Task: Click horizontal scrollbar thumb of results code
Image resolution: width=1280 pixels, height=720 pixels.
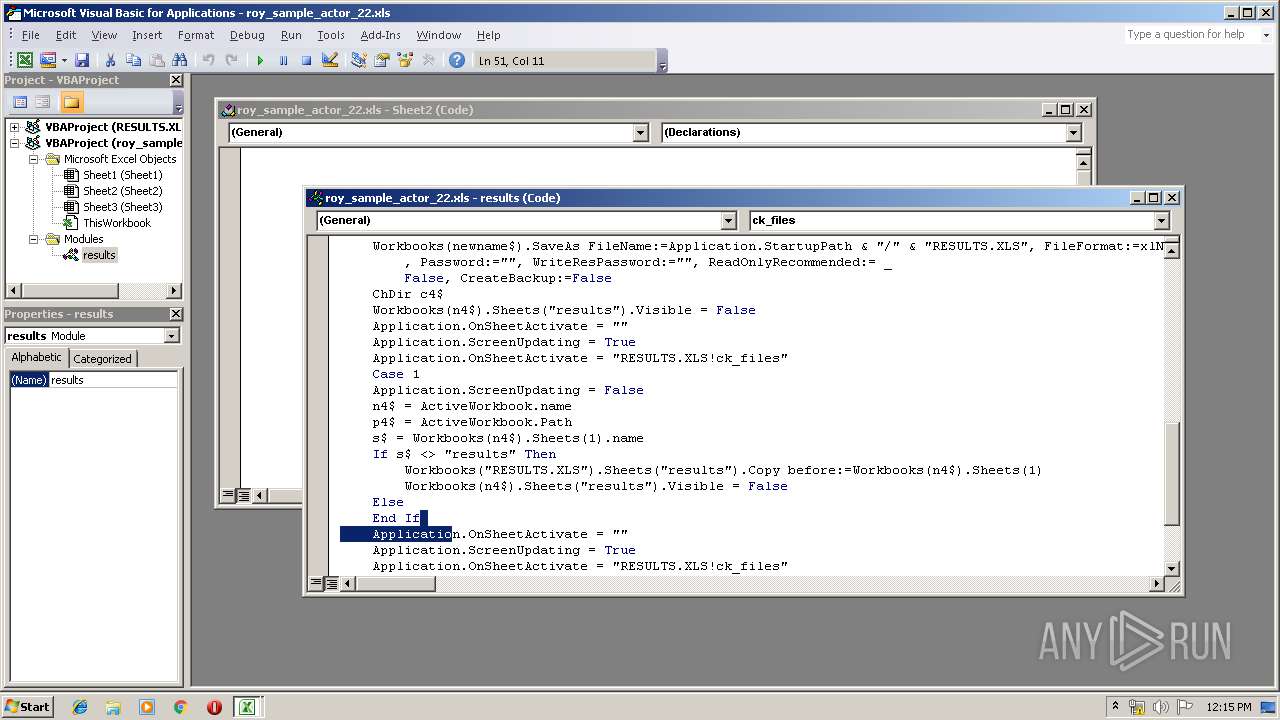Action: 396,583
